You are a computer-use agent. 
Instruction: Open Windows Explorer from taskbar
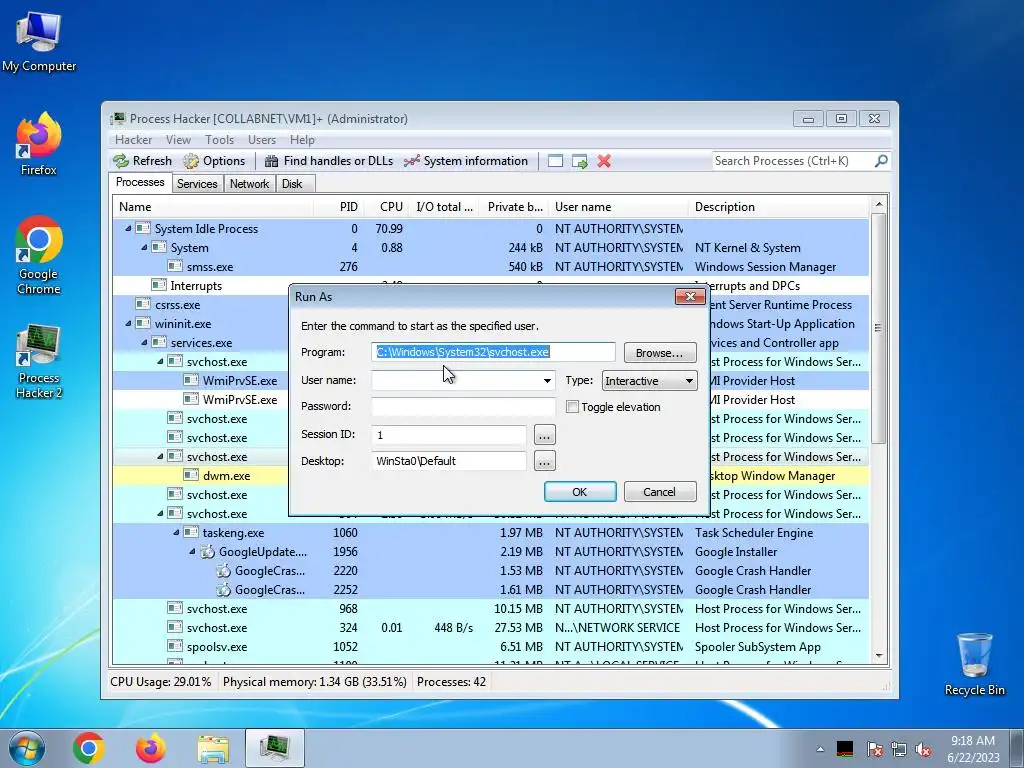coord(213,748)
